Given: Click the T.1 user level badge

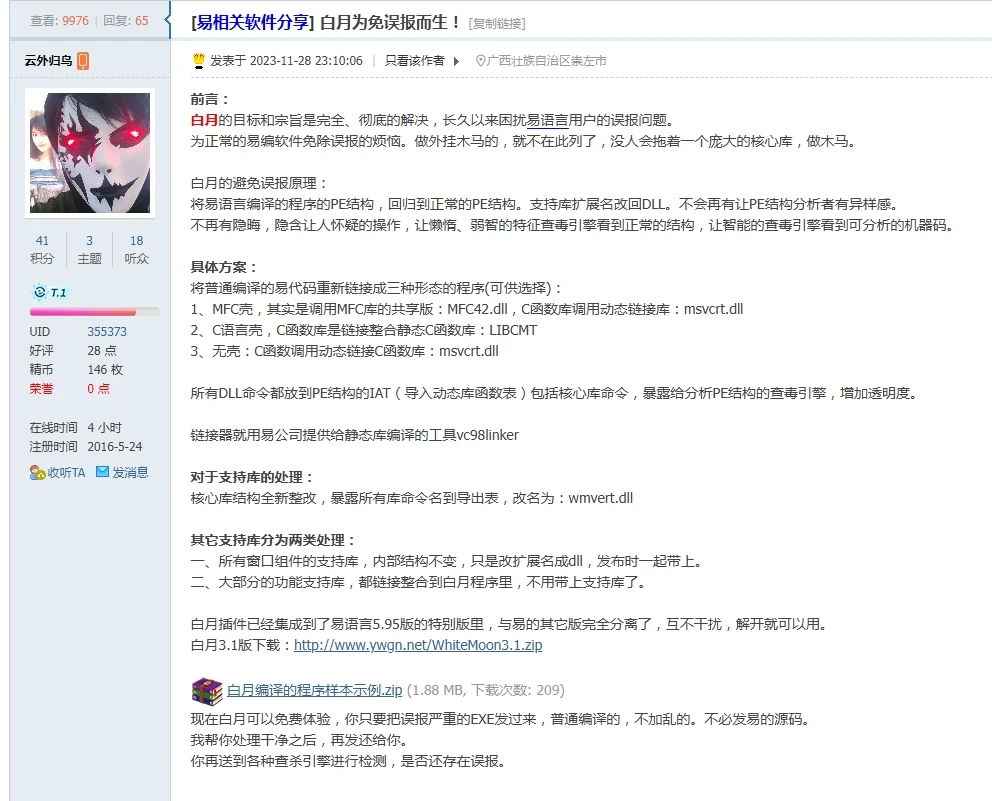Looking at the screenshot, I should pos(50,292).
